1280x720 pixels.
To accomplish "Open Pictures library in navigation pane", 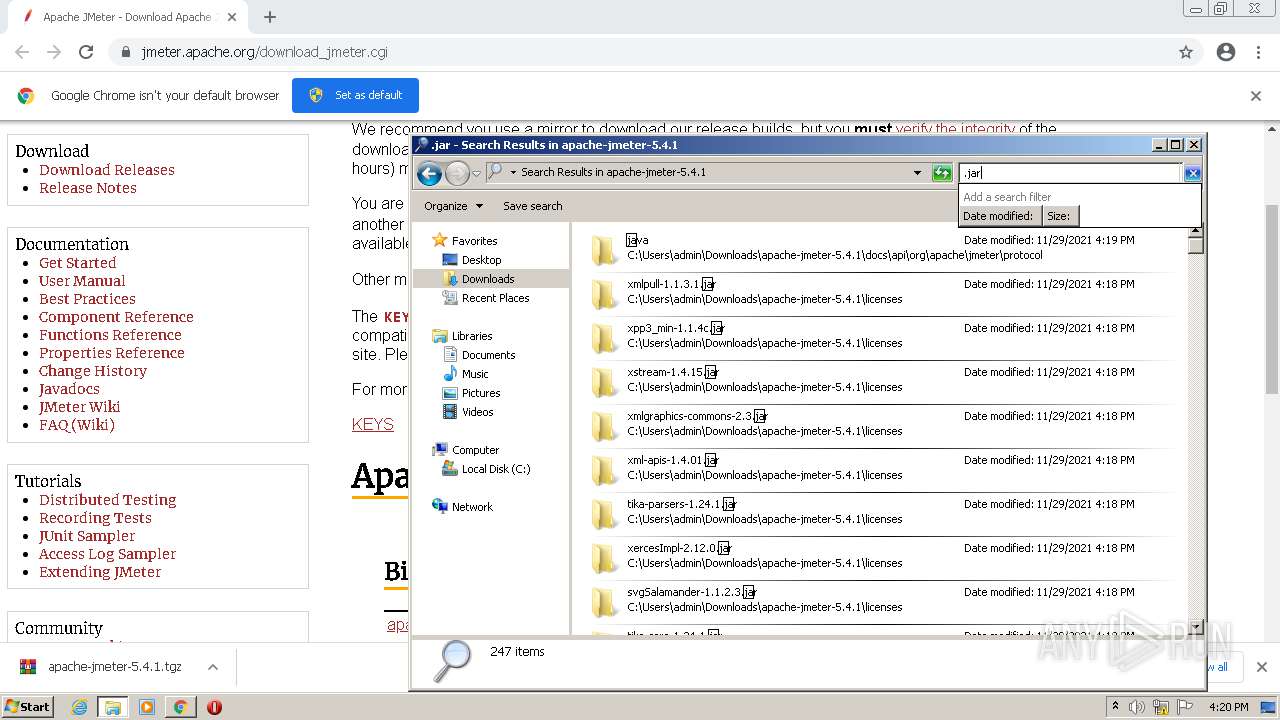I will pyautogui.click(x=481, y=393).
